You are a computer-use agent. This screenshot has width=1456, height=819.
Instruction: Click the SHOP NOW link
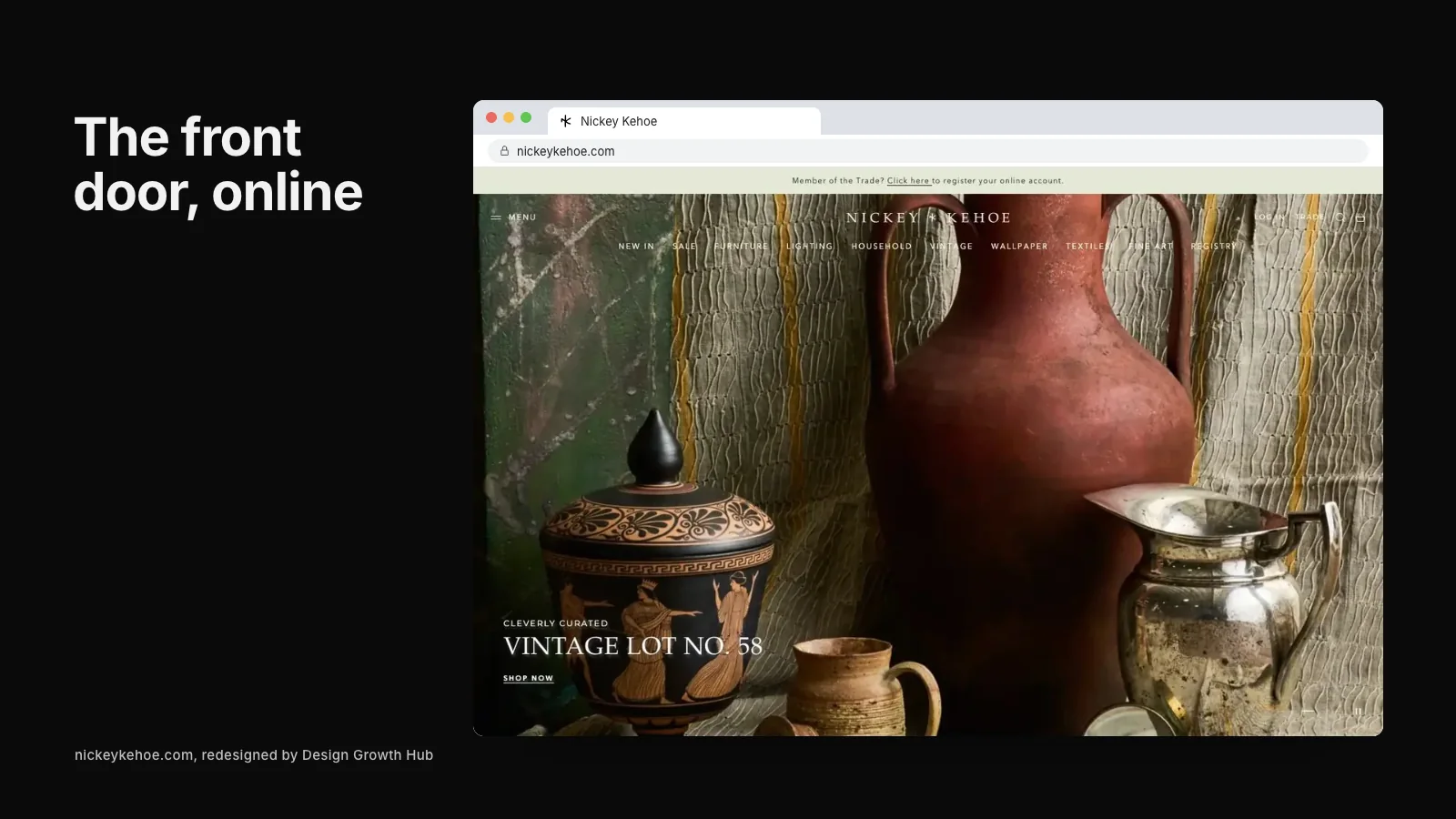528,678
